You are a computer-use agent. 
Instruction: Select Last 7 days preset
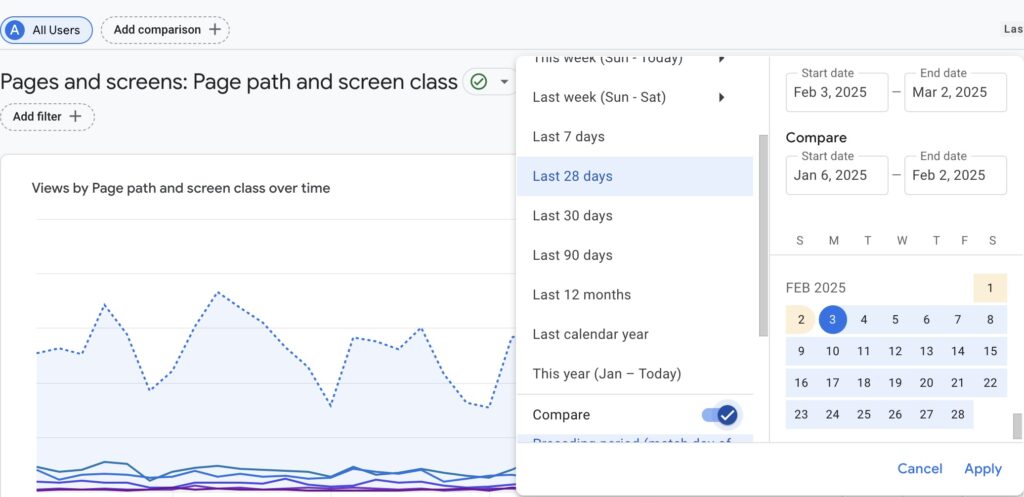coord(635,136)
